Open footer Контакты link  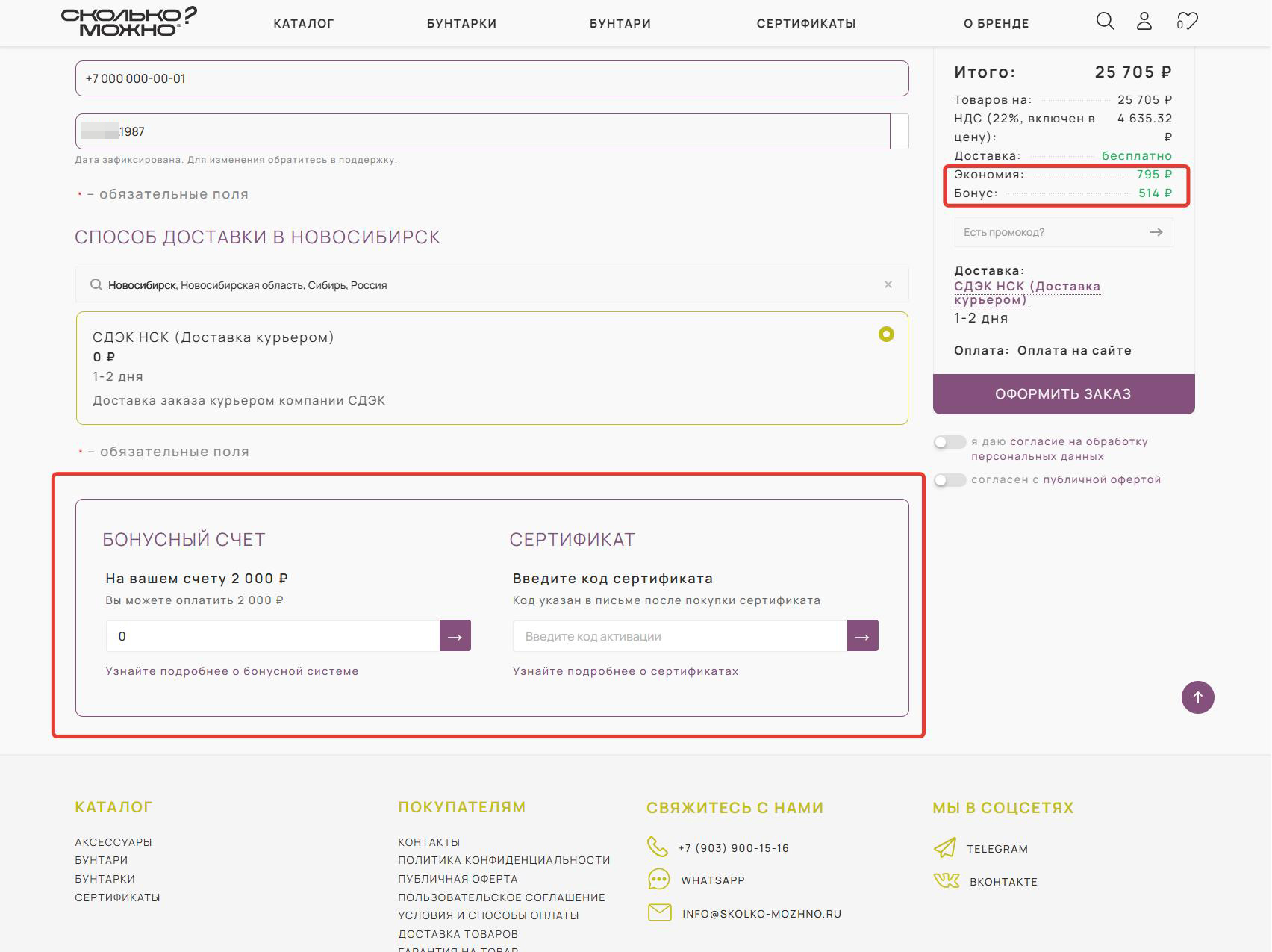tap(429, 841)
